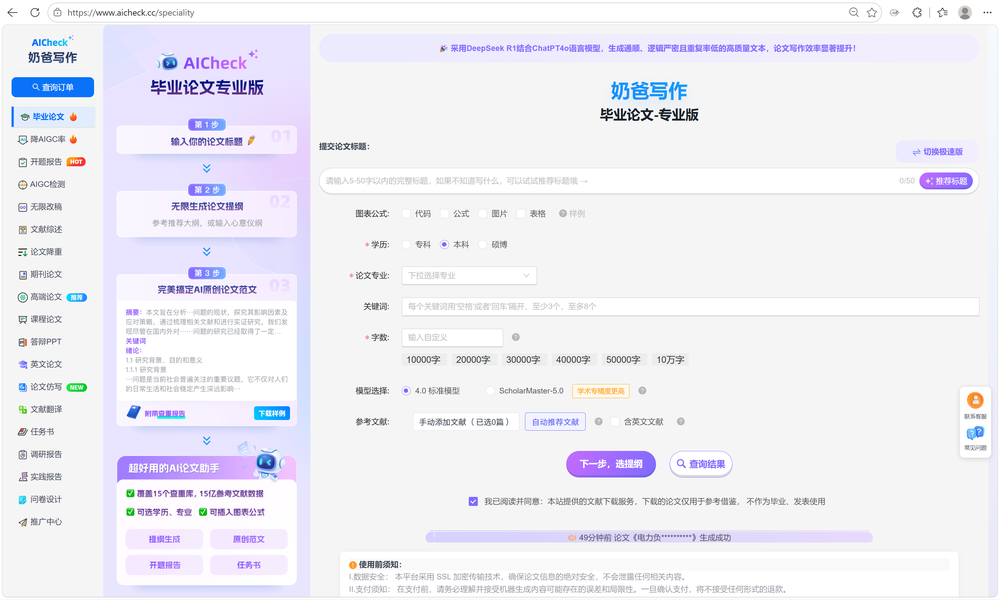
Task: Click the 问卷设计 sidebar icon
Action: (x=22, y=499)
